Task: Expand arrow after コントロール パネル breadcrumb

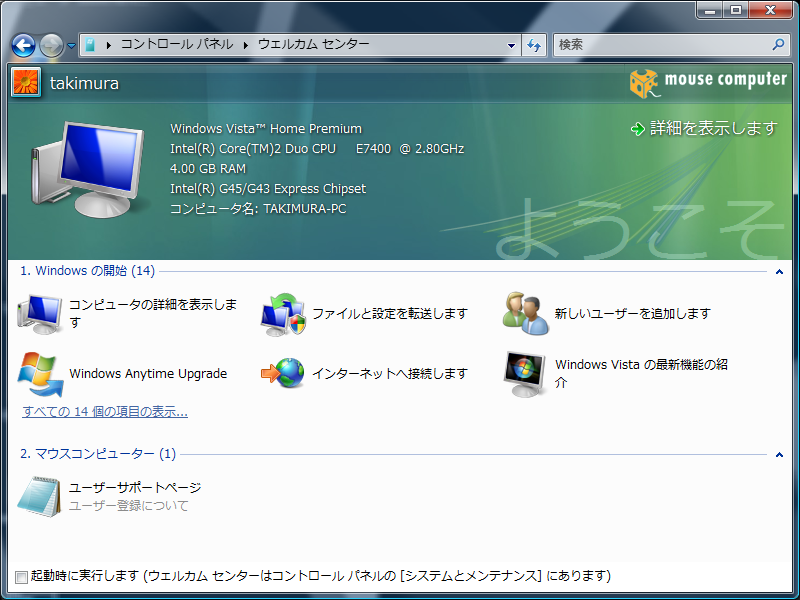Action: point(245,45)
